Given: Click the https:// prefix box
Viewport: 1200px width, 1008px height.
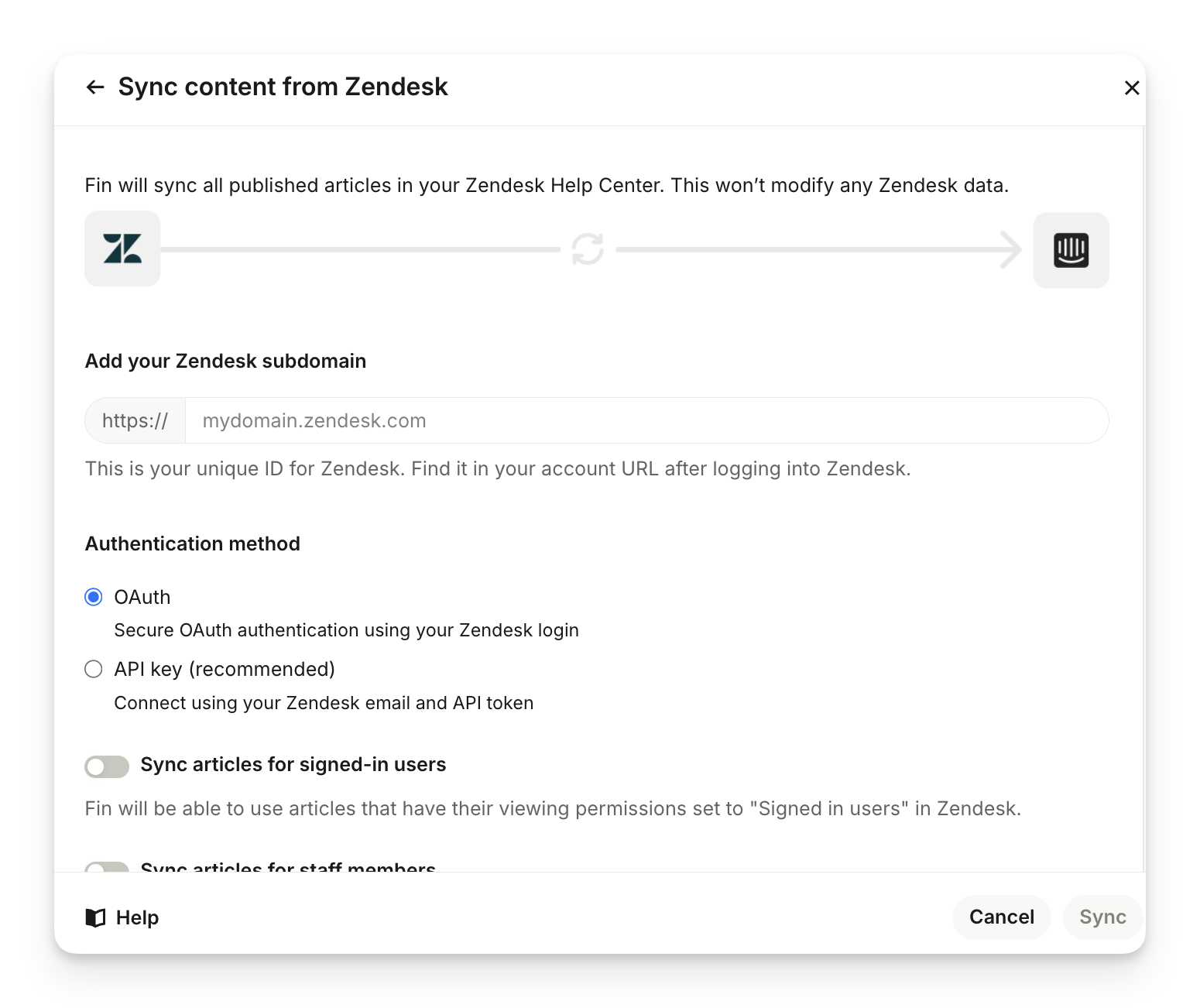Looking at the screenshot, I should click(135, 420).
